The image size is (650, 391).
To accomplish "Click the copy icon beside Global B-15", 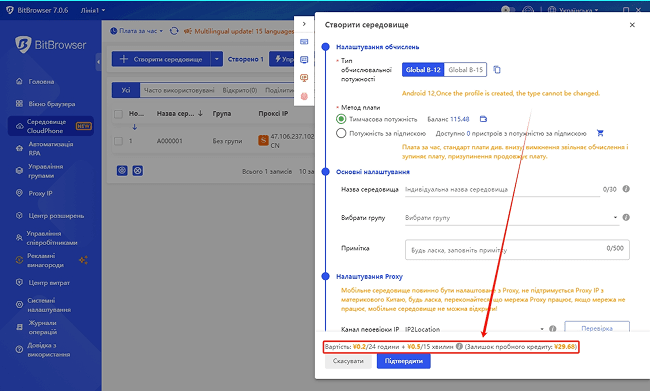I will point(497,70).
